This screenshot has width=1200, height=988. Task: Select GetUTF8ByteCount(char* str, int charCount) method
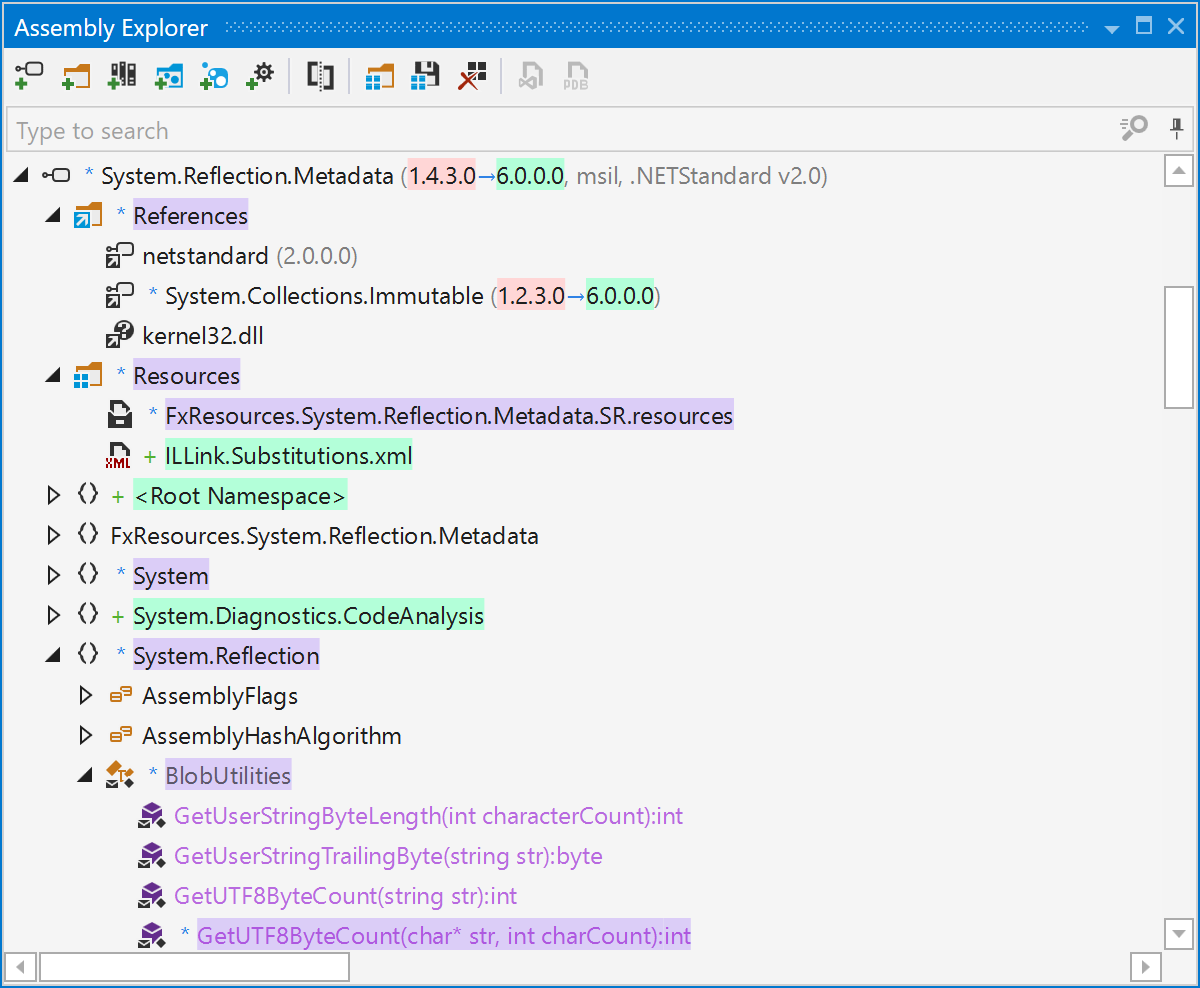444,936
